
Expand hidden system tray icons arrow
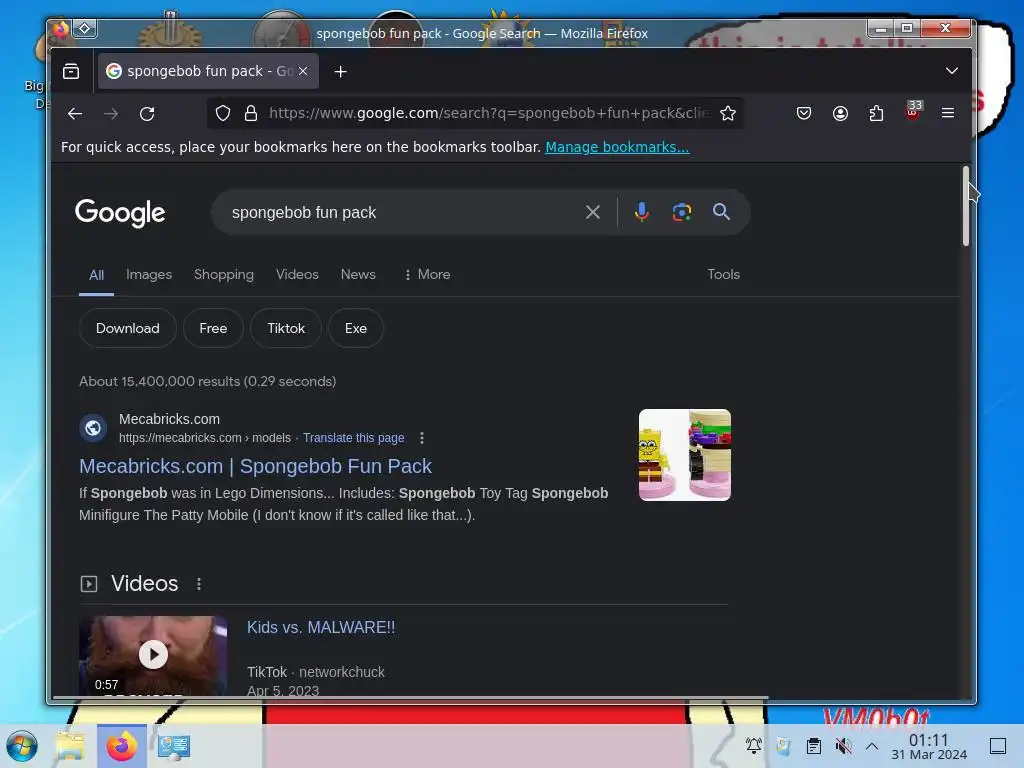pos(872,745)
